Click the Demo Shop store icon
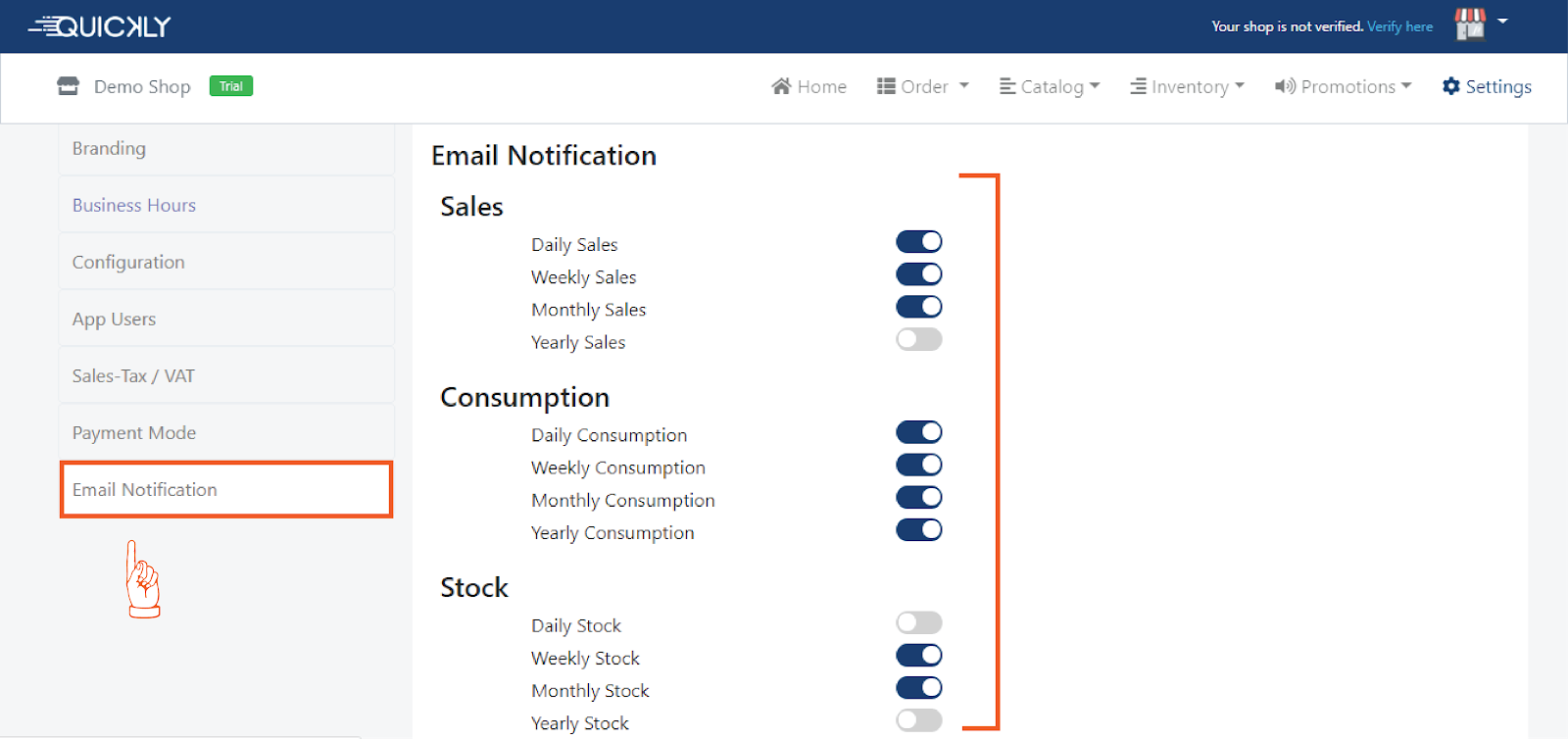This screenshot has height=739, width=1568. pyautogui.click(x=68, y=86)
